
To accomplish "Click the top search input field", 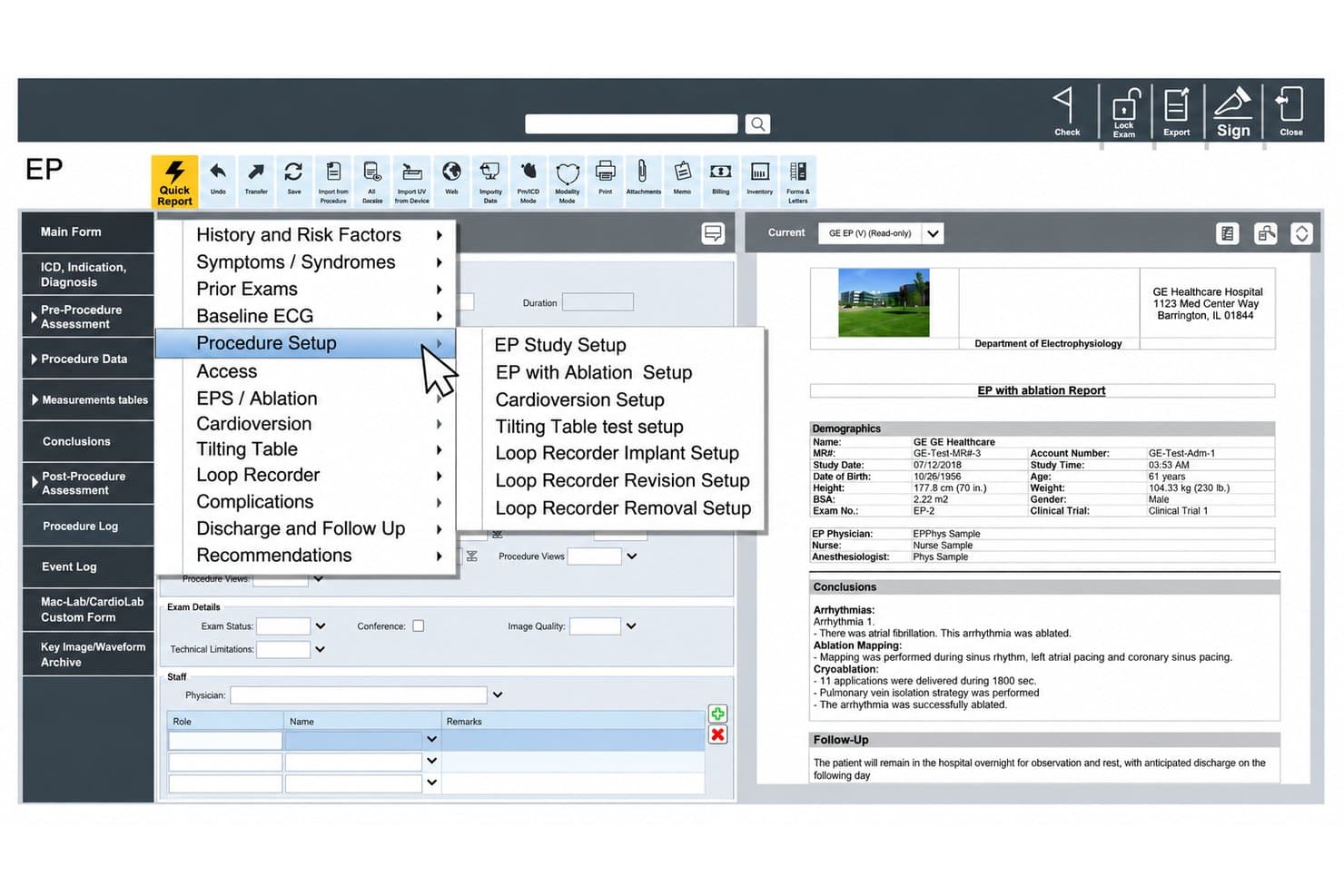I will [631, 123].
